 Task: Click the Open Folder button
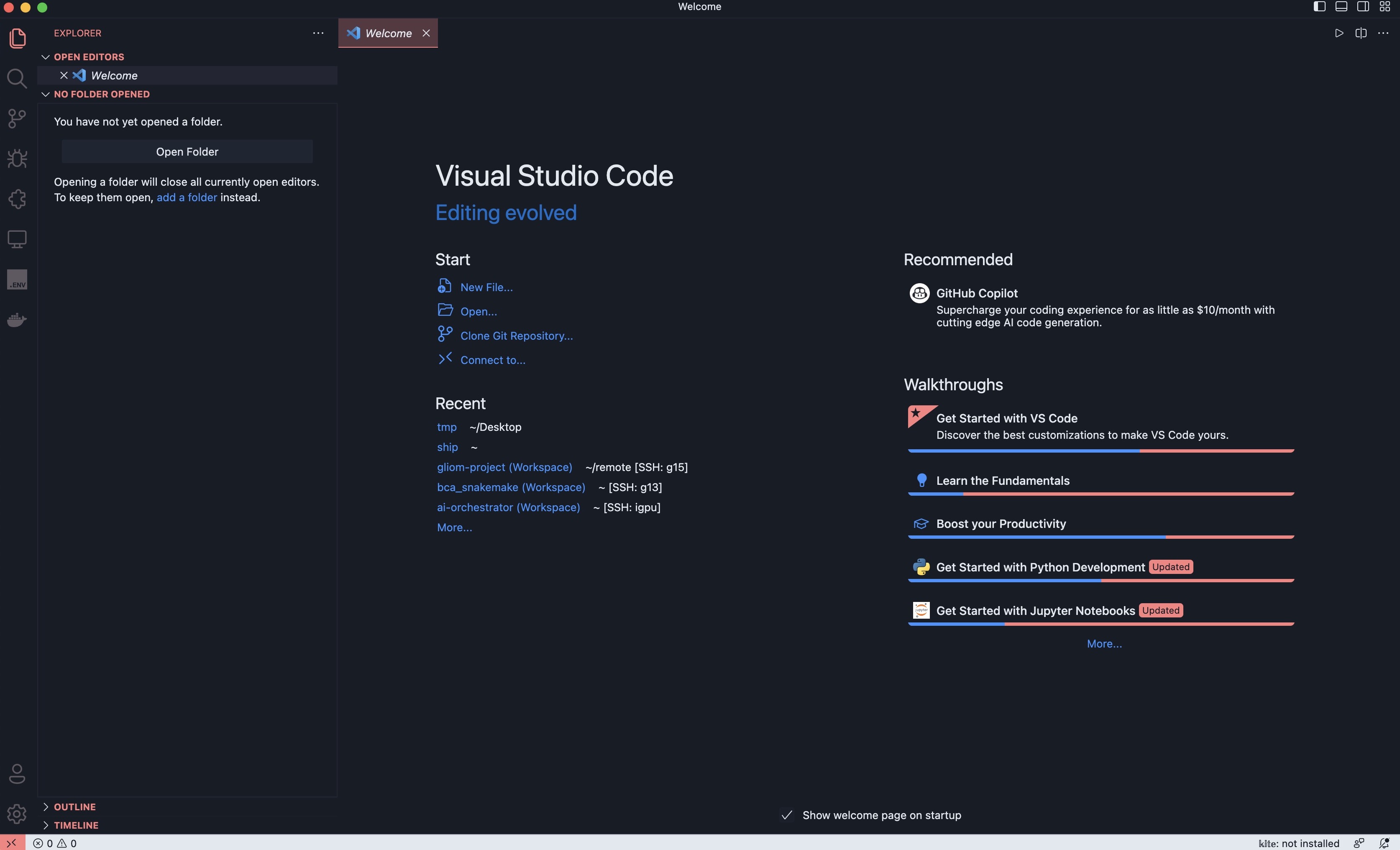click(187, 152)
